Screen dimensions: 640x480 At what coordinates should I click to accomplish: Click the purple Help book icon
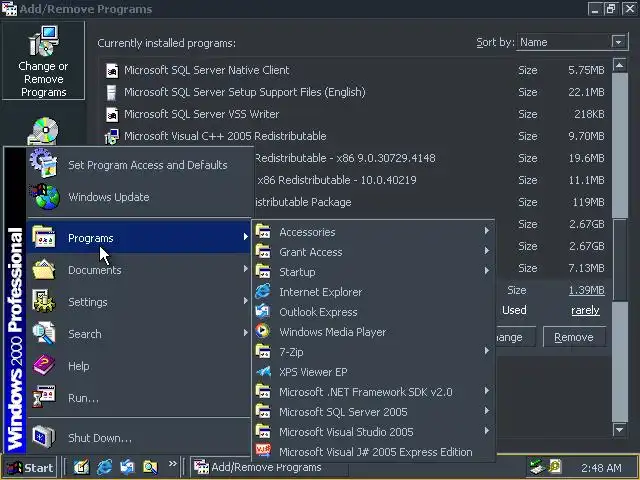point(44,365)
